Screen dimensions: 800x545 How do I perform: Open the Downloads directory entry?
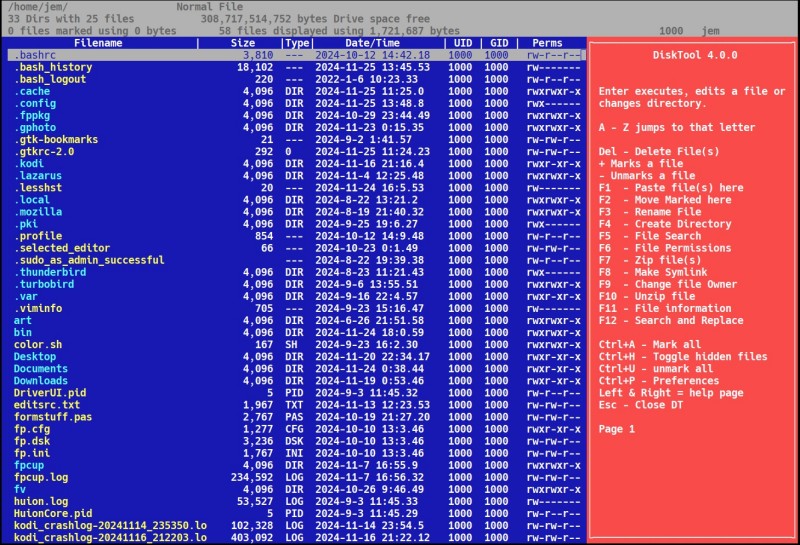point(41,380)
